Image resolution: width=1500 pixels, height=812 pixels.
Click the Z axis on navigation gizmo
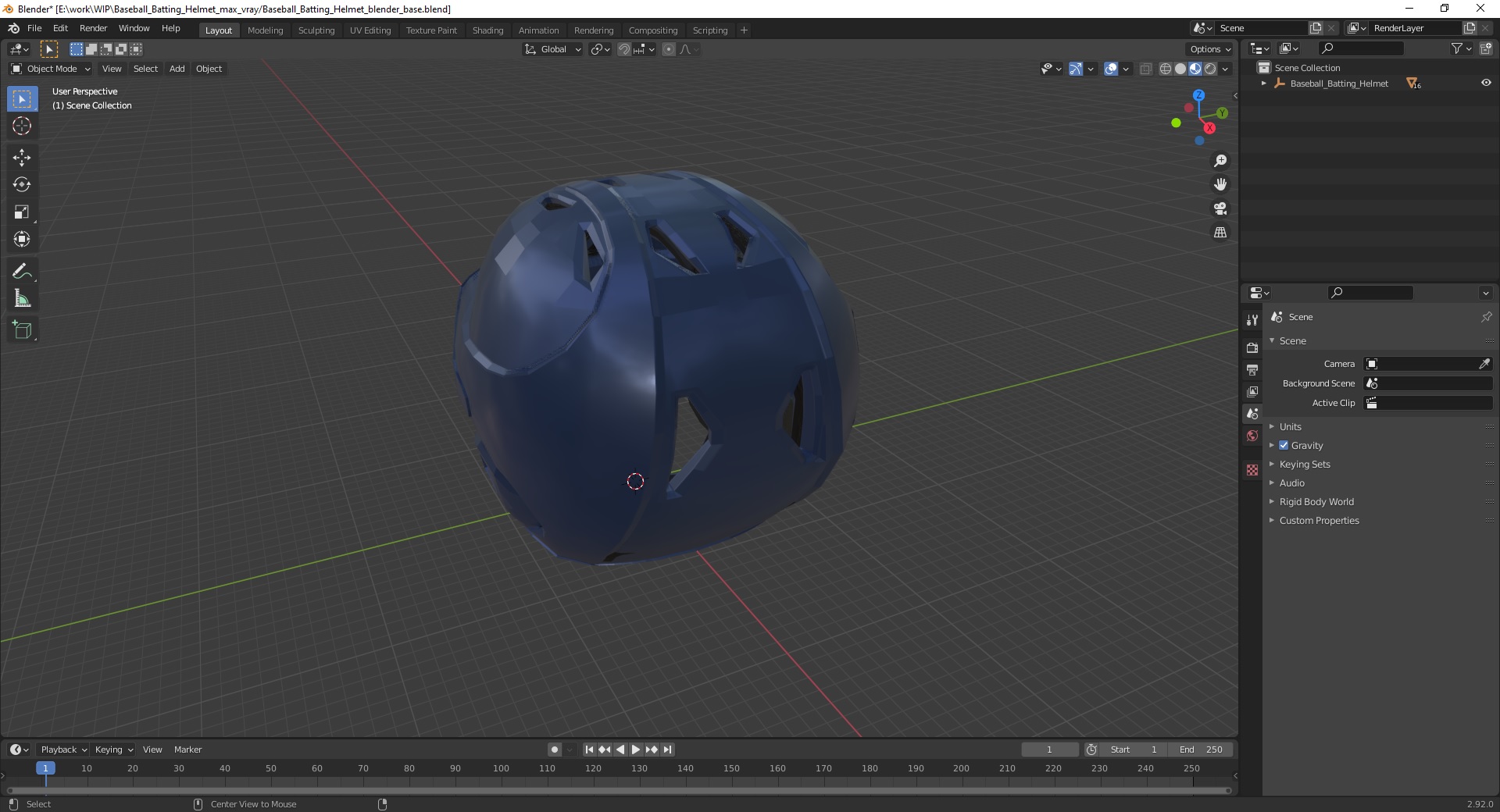1198,95
